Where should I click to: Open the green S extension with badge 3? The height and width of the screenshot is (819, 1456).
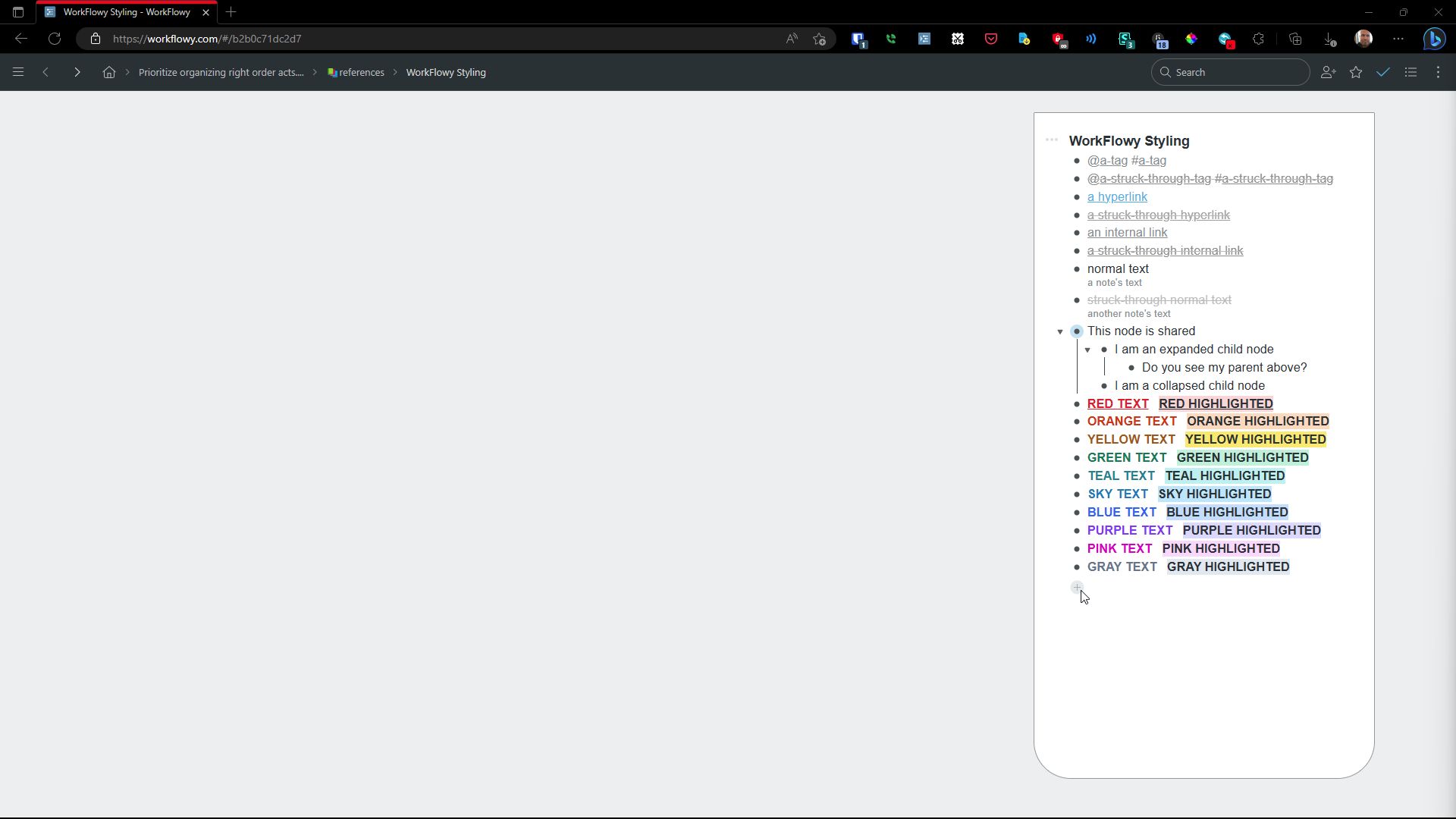[x=1126, y=39]
